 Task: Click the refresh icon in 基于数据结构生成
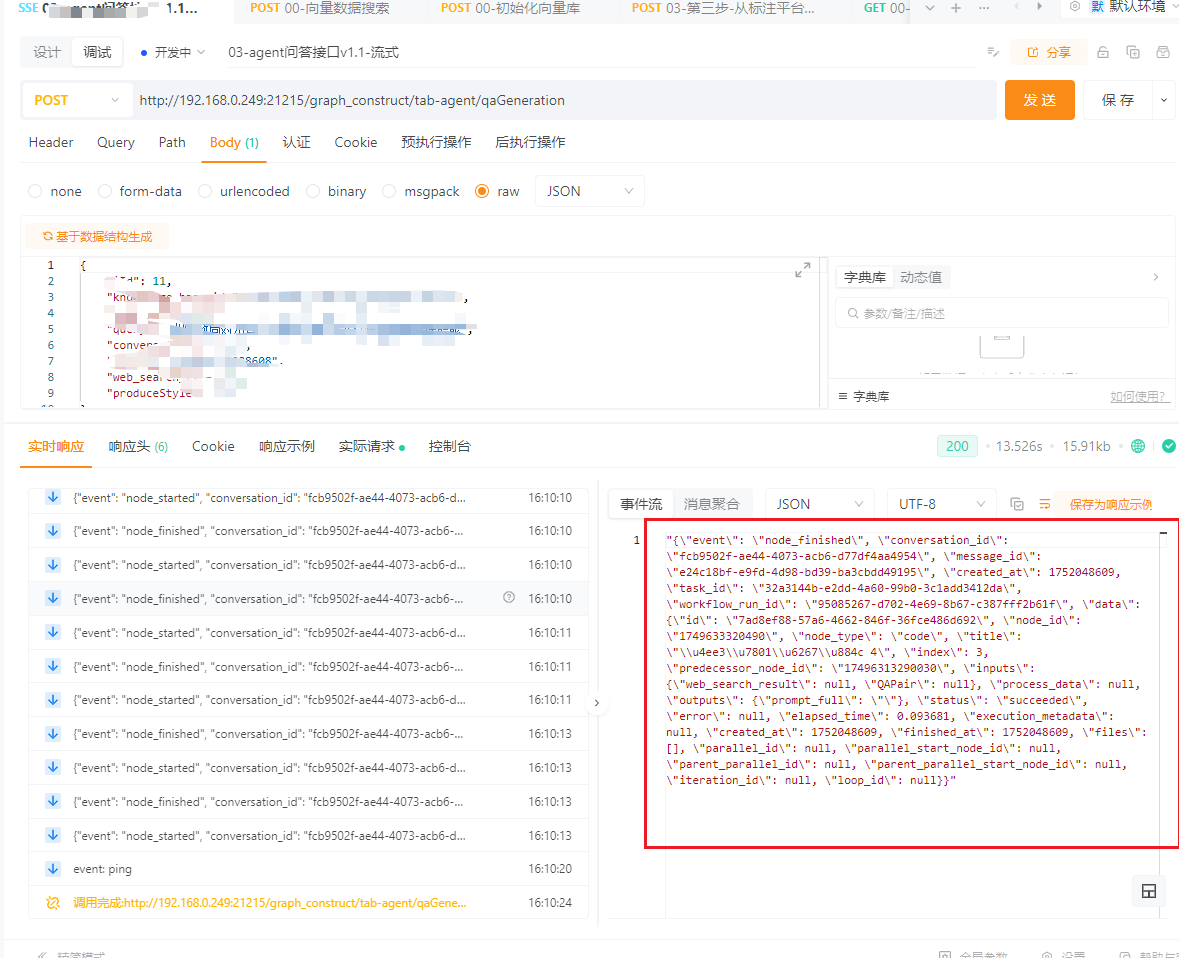click(x=47, y=236)
